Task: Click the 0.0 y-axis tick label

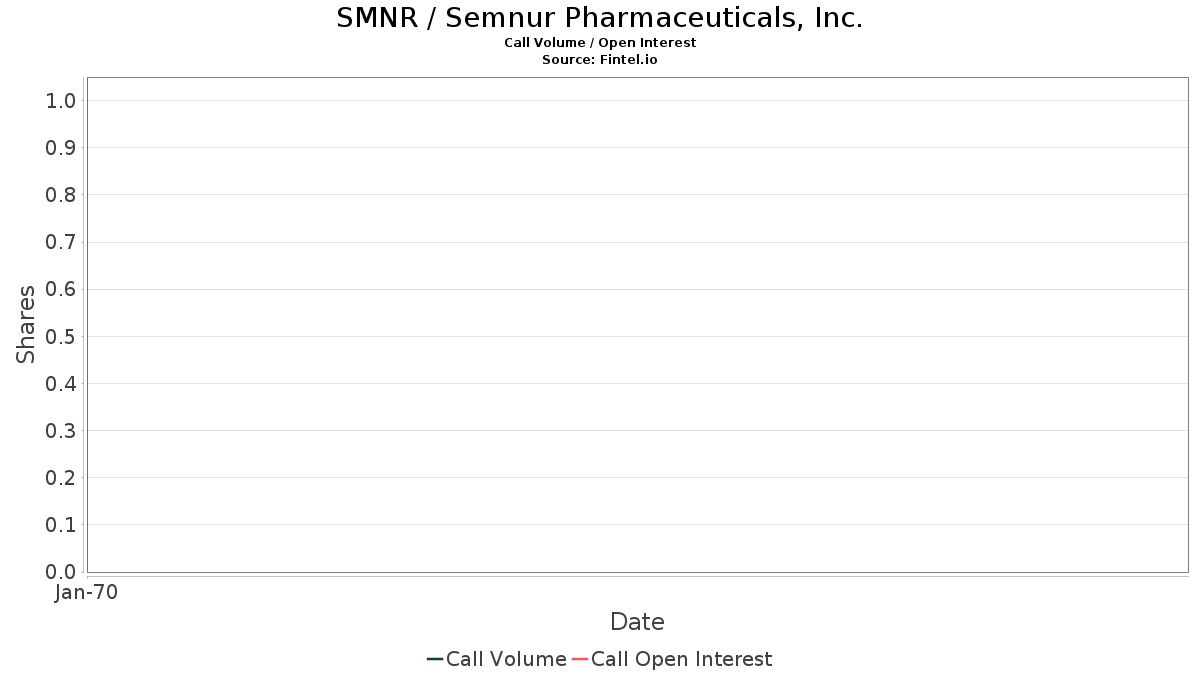Action: click(61, 572)
